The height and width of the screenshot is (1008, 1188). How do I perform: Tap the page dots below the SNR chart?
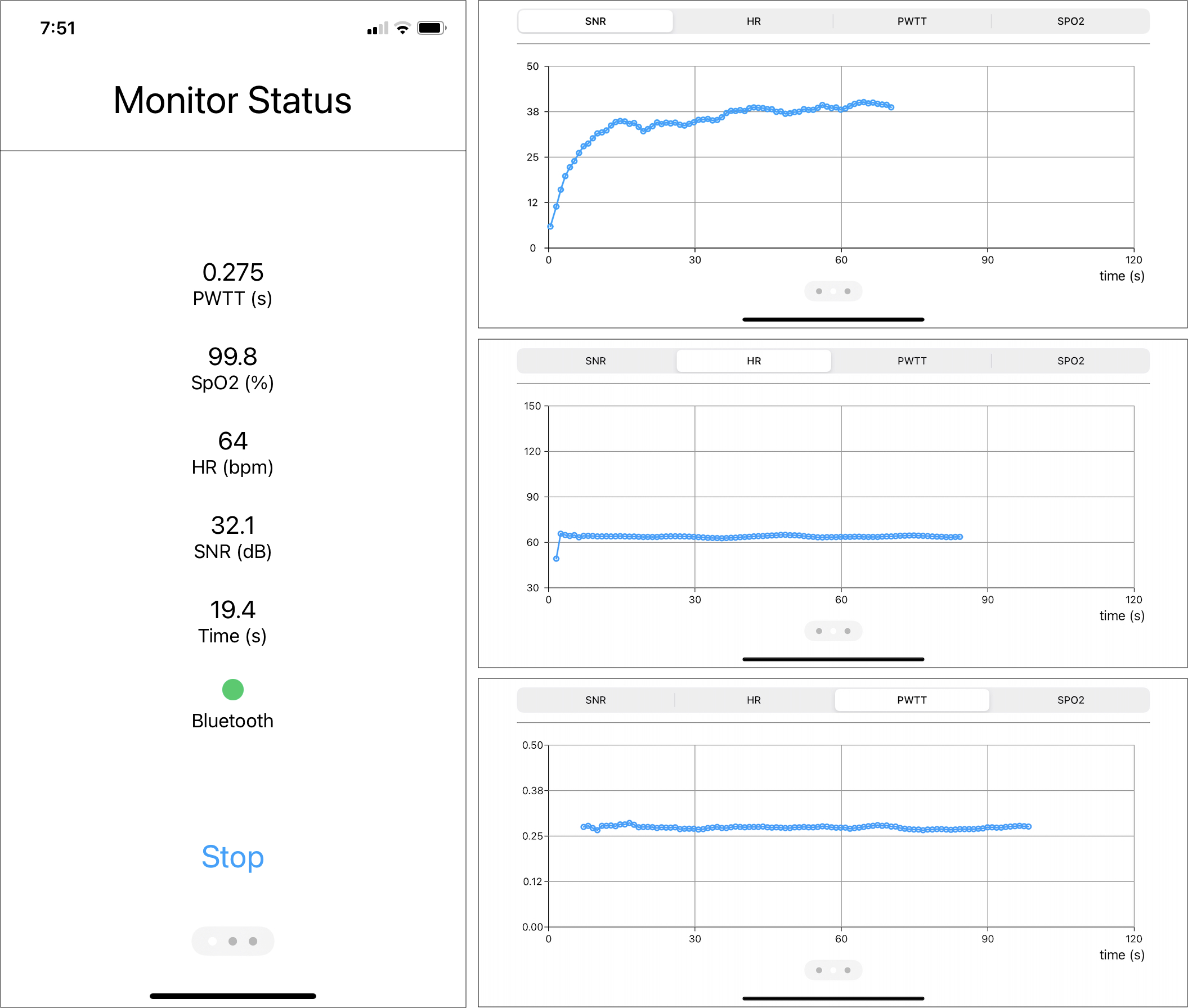click(x=833, y=291)
